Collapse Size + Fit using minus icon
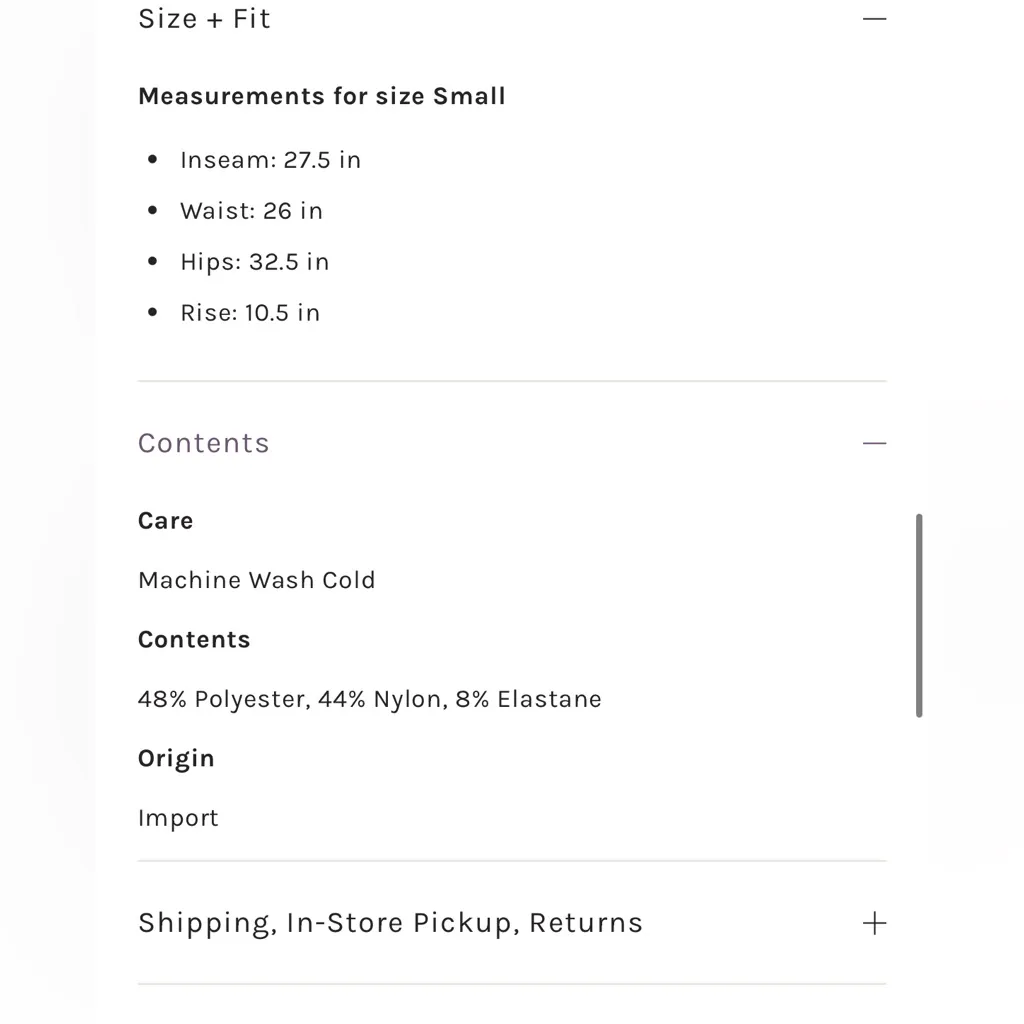Screen dimensions: 1024x1024 874,19
